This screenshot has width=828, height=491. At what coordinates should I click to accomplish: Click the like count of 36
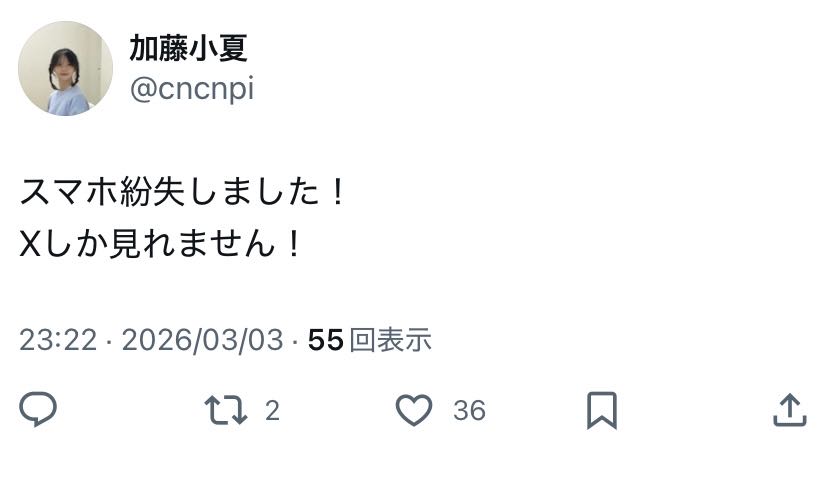click(x=469, y=411)
